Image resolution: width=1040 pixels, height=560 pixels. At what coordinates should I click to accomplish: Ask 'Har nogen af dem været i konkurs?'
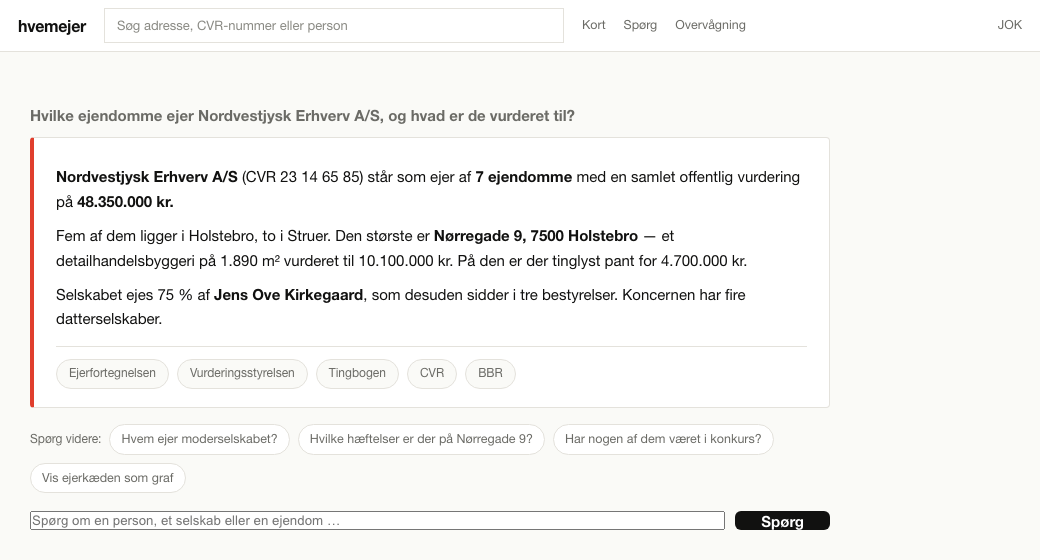tap(663, 439)
